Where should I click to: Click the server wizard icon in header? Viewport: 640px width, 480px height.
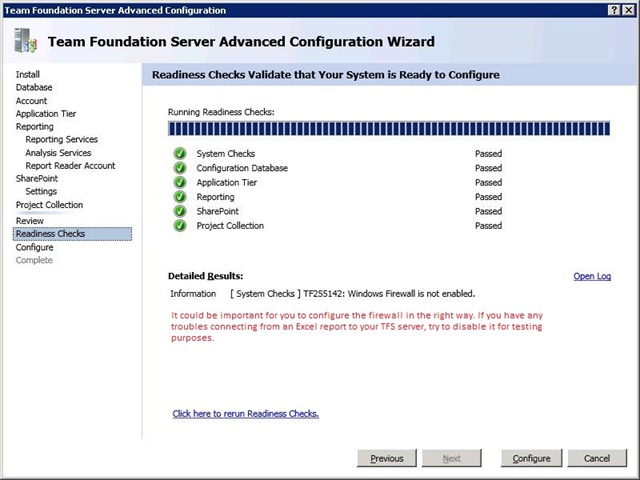point(25,40)
